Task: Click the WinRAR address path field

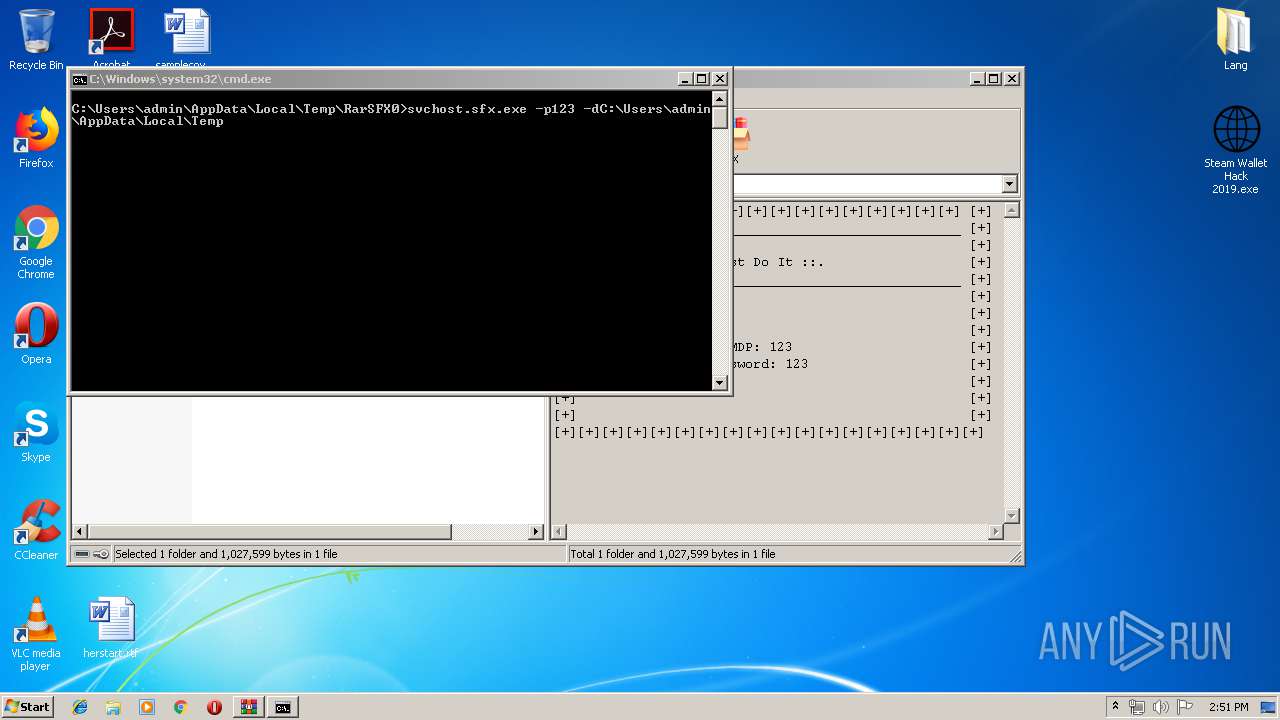Action: click(866, 184)
